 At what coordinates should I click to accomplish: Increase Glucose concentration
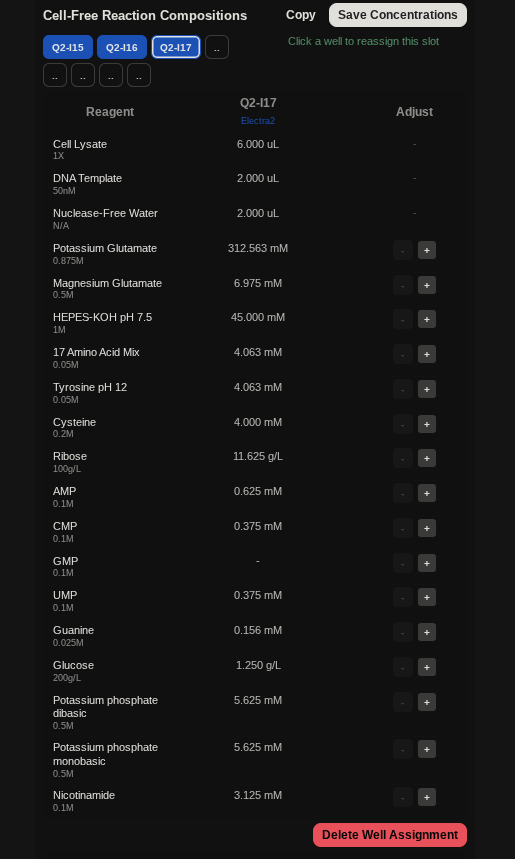point(427,667)
